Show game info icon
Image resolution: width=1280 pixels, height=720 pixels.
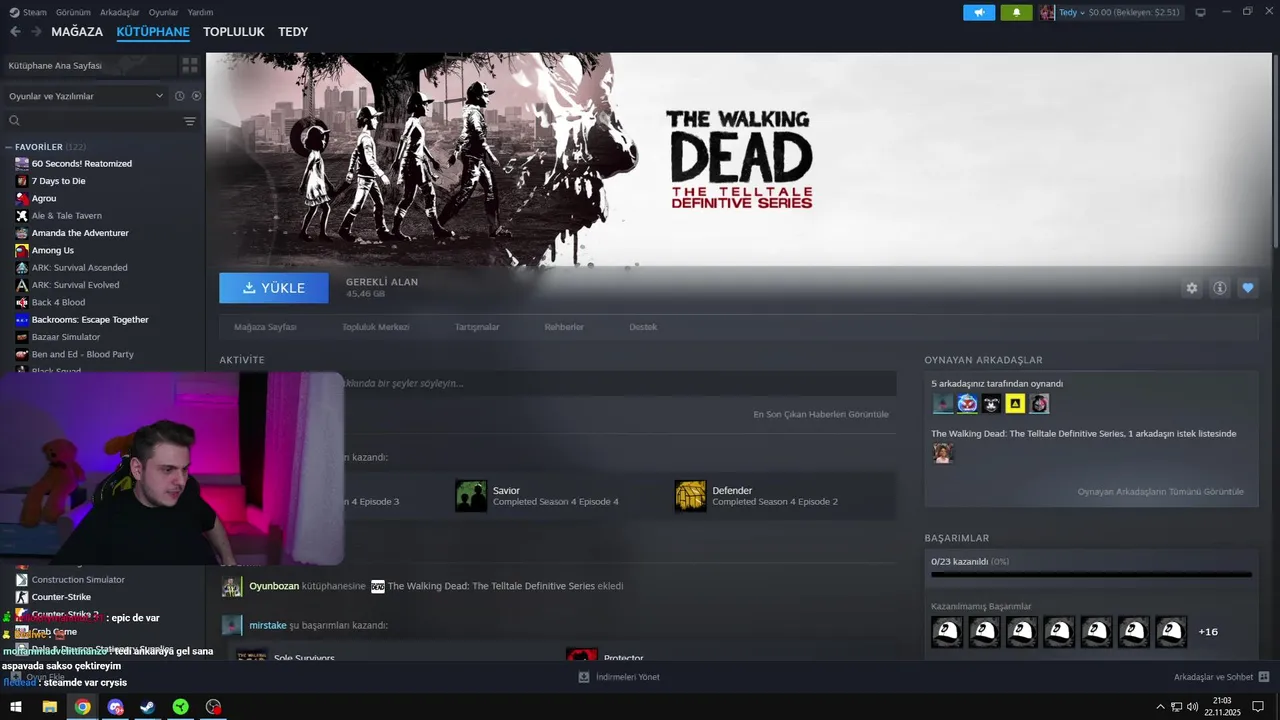(1220, 288)
